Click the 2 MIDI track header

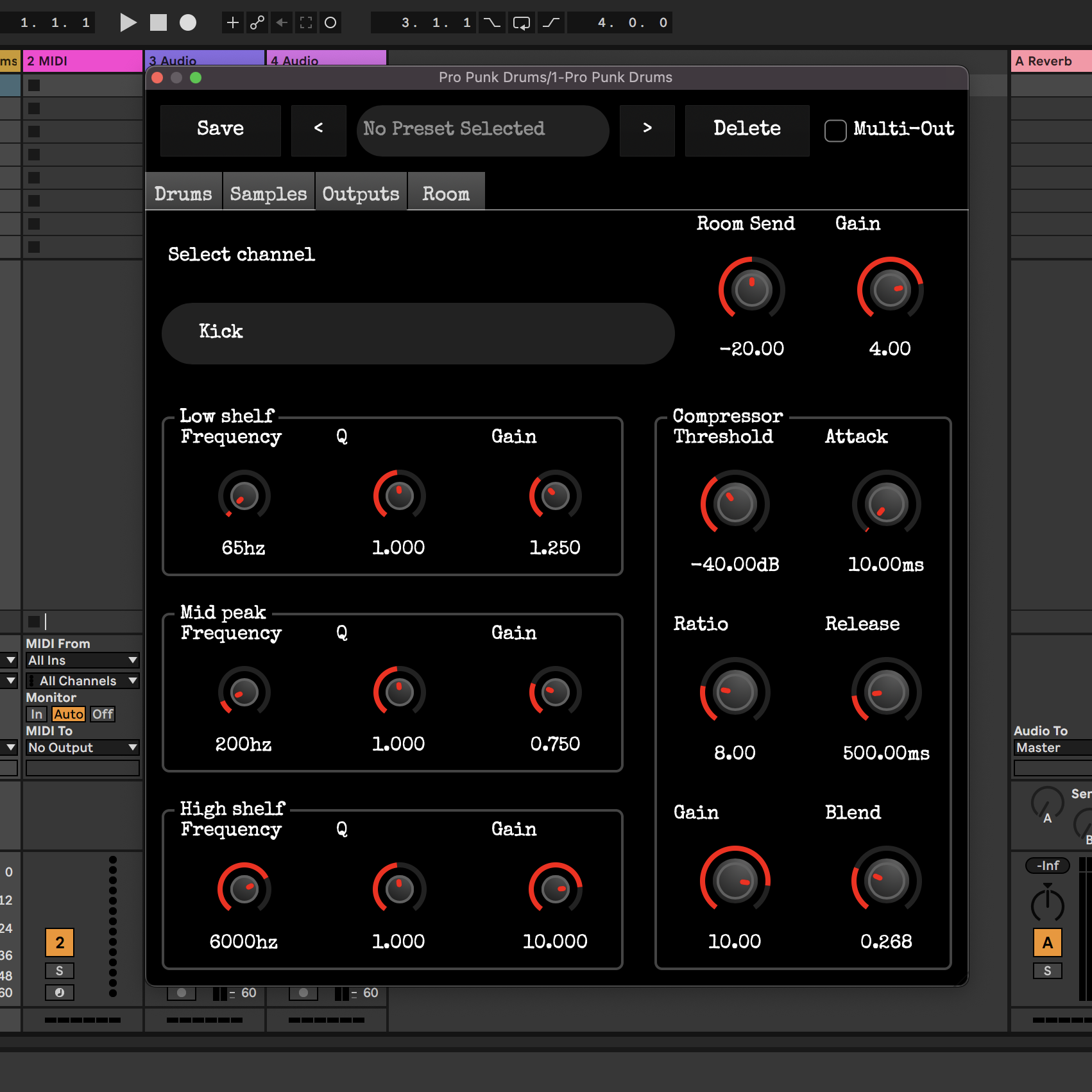tap(83, 61)
